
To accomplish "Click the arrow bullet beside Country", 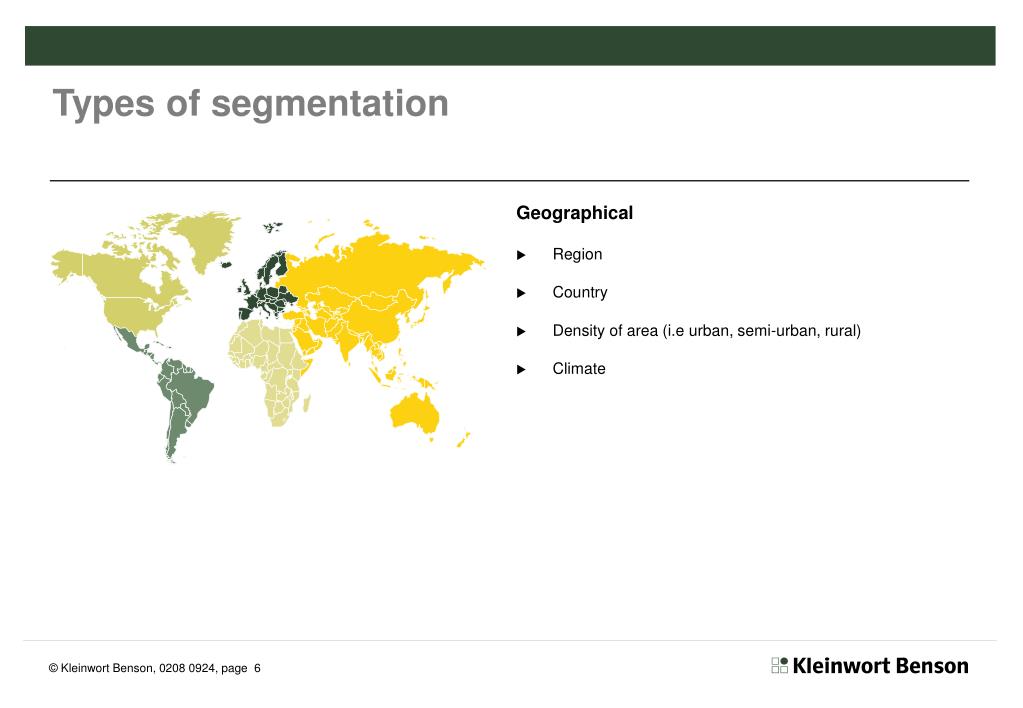I will click(521, 293).
